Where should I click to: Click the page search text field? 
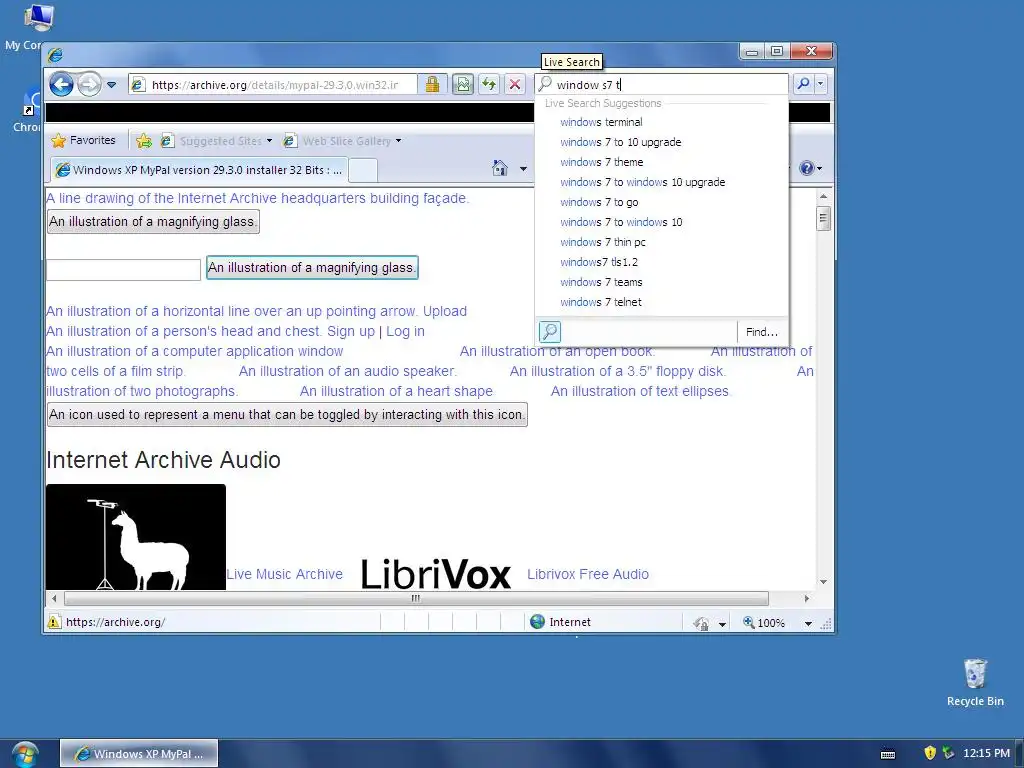click(123, 269)
